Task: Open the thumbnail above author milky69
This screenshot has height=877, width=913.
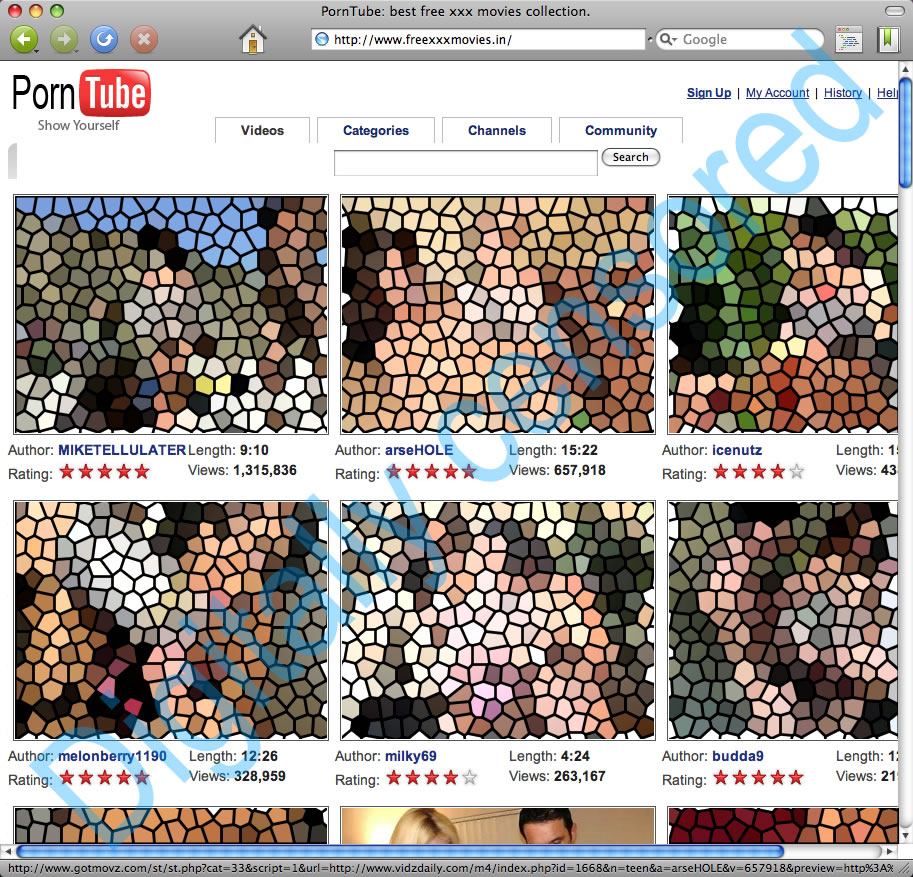Action: [498, 620]
